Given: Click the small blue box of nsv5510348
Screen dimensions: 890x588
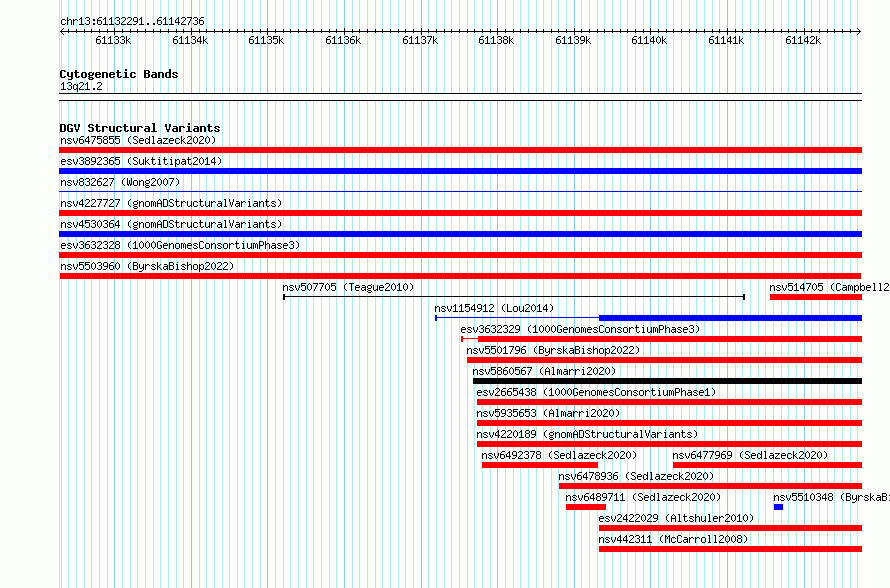Looking at the screenshot, I should [778, 507].
